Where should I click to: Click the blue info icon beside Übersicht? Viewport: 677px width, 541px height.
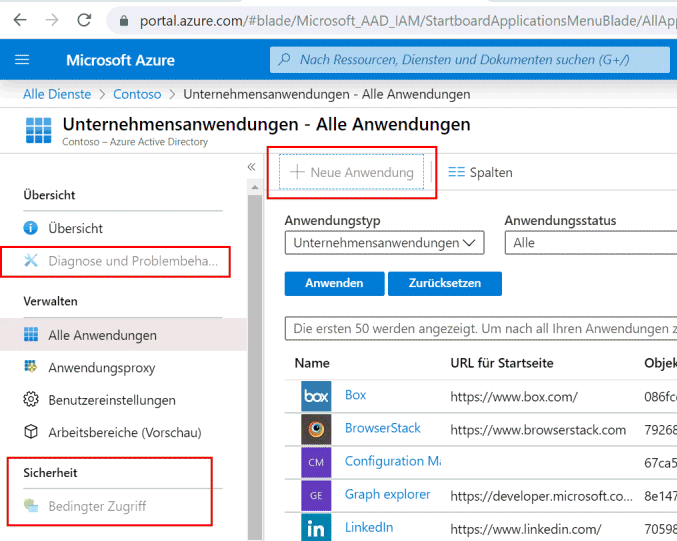(x=30, y=228)
